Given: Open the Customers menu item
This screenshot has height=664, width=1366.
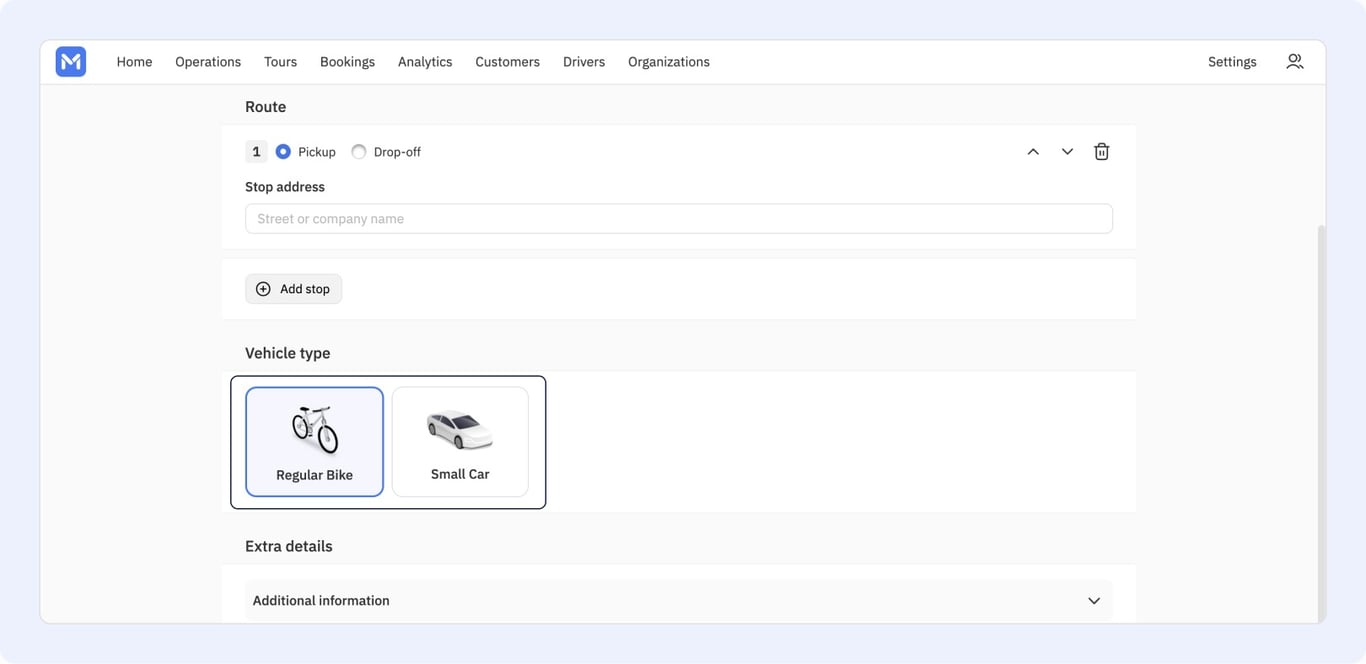Looking at the screenshot, I should pyautogui.click(x=507, y=62).
